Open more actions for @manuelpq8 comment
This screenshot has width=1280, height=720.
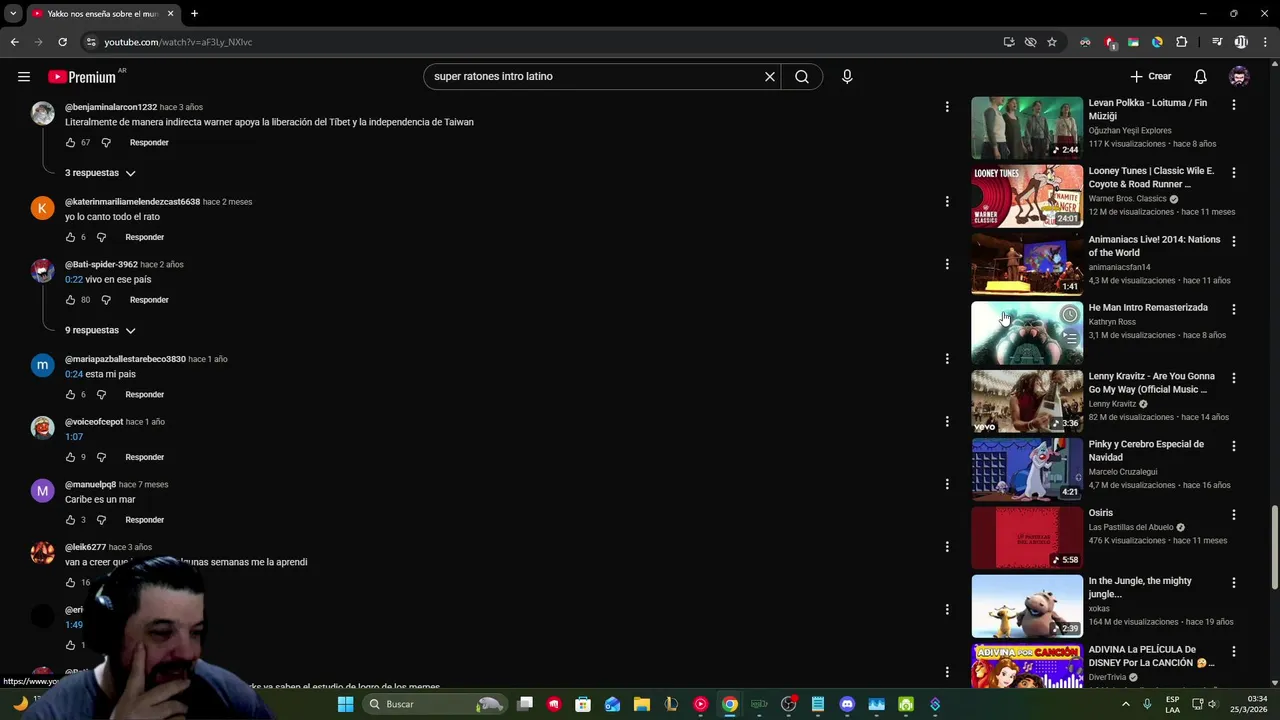947,484
